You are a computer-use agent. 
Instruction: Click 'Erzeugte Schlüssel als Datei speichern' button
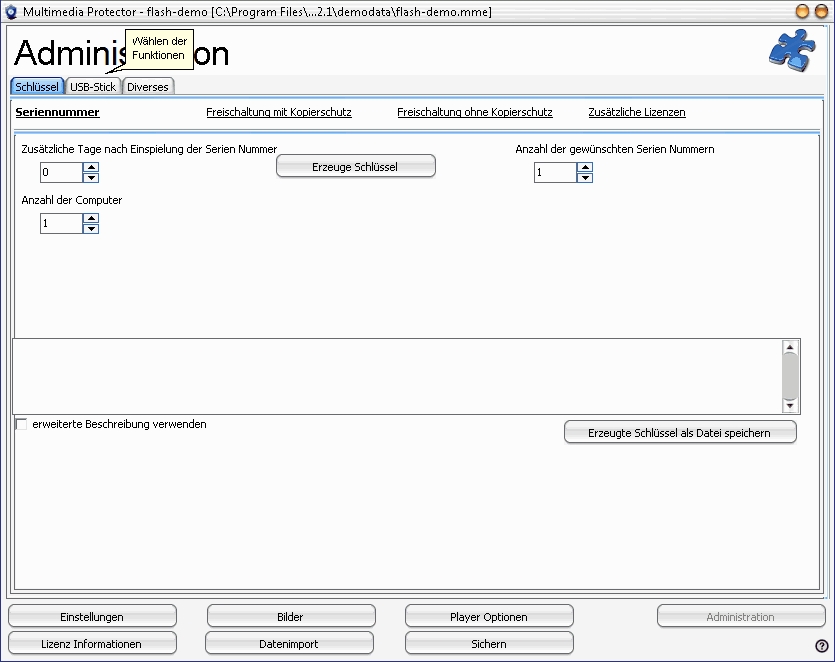[680, 432]
